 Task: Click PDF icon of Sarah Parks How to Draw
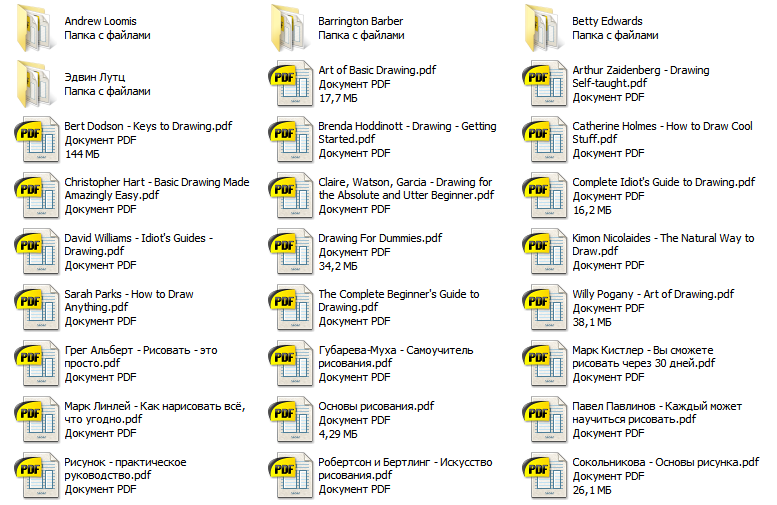point(38,307)
